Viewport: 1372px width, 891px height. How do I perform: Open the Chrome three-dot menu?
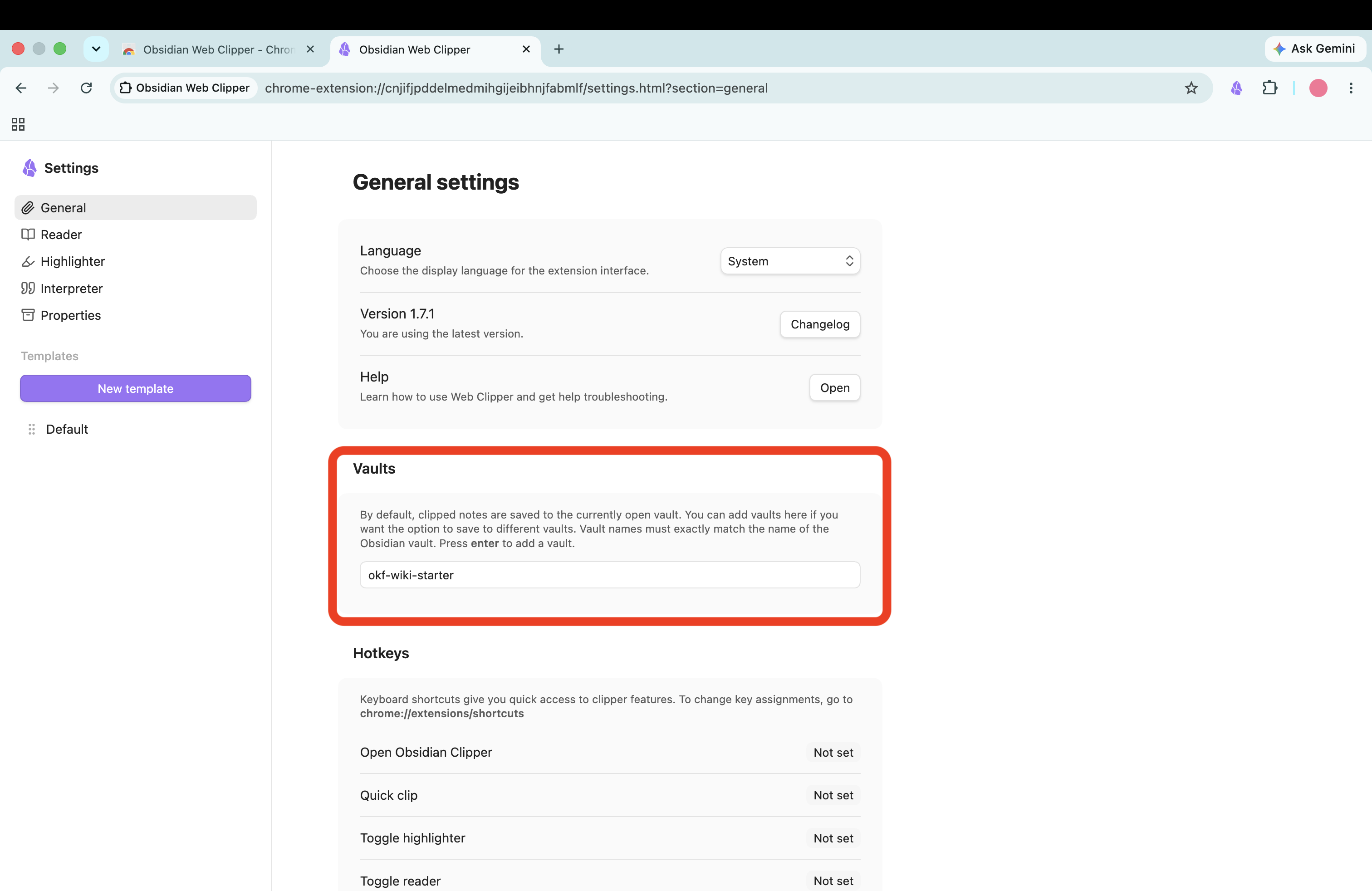coord(1351,88)
